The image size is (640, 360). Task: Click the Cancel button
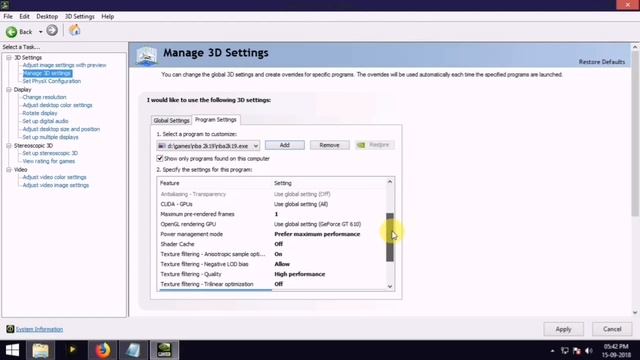click(x=612, y=329)
